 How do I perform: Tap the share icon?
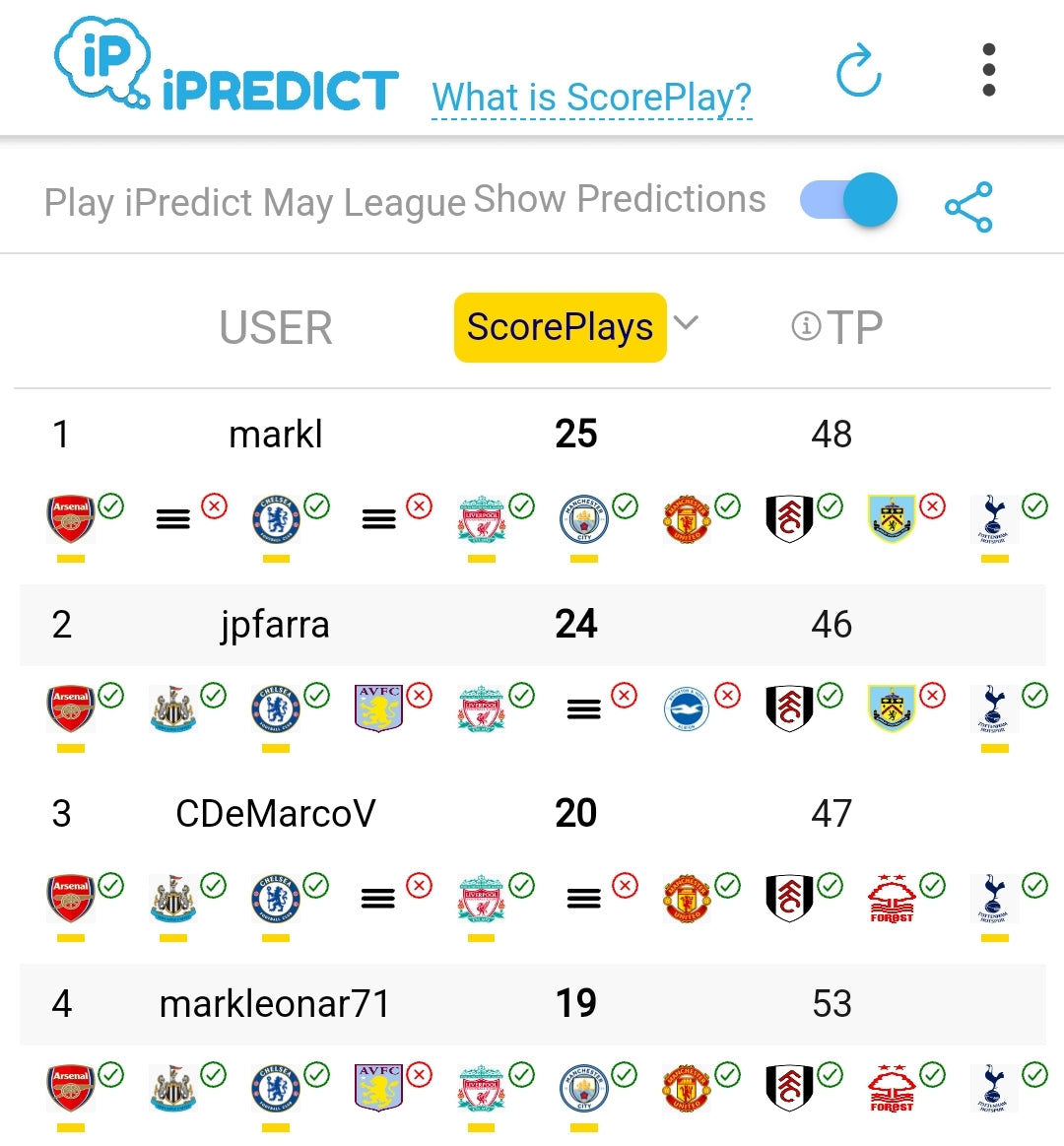point(968,207)
